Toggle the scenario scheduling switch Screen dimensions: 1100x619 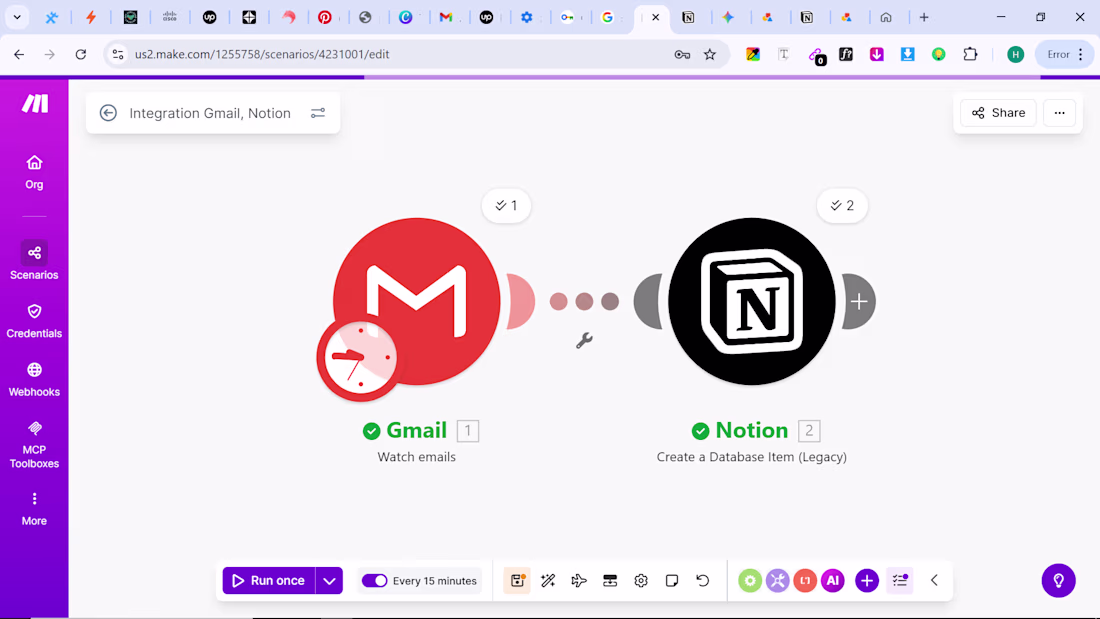tap(375, 580)
